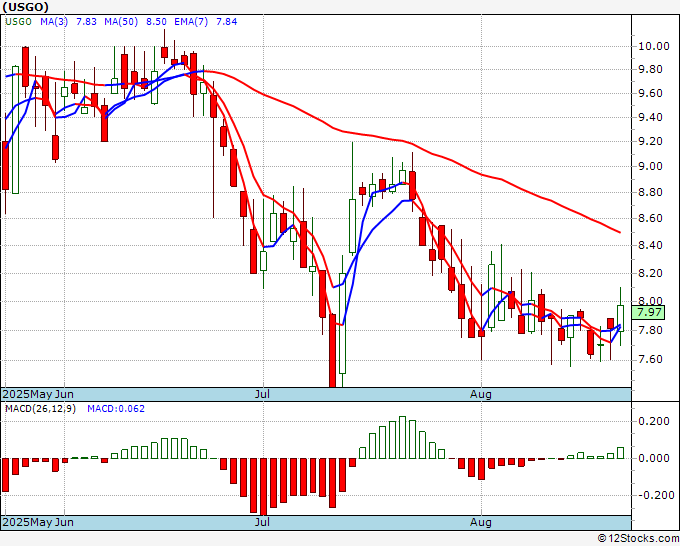Click the MA(3) value 7.83

coord(86,22)
